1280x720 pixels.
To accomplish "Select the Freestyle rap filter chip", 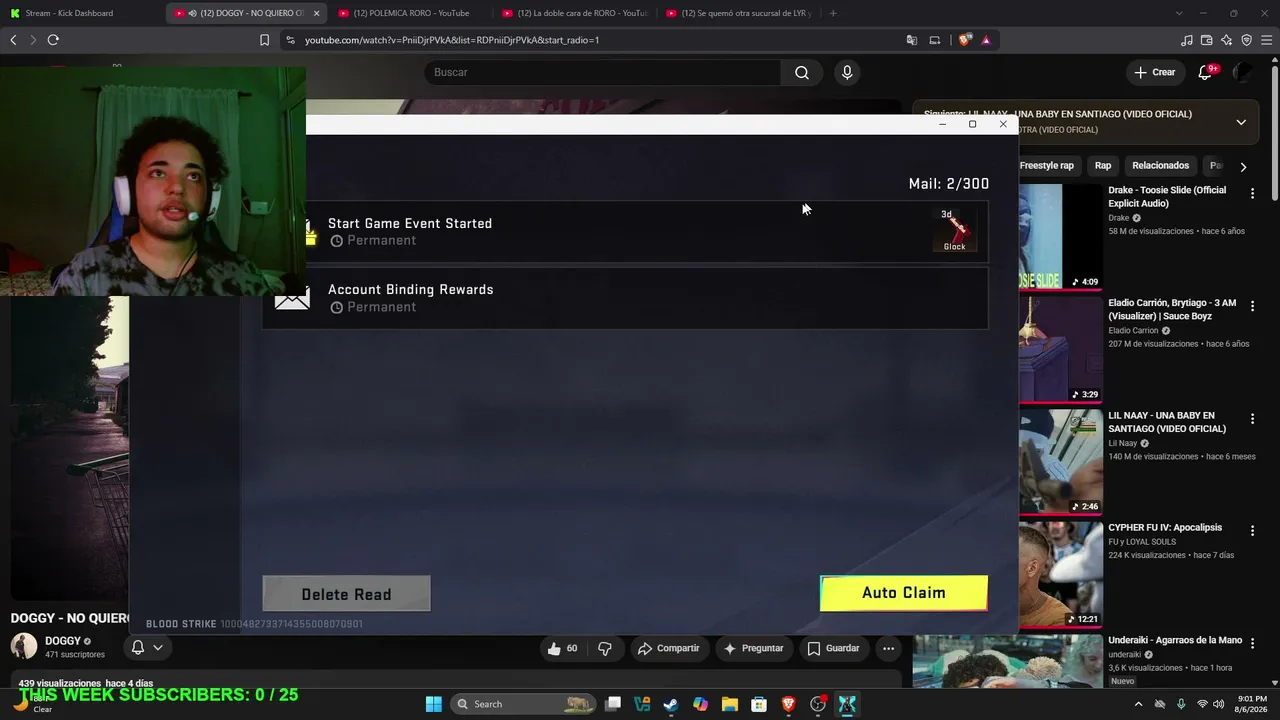I will (1046, 166).
